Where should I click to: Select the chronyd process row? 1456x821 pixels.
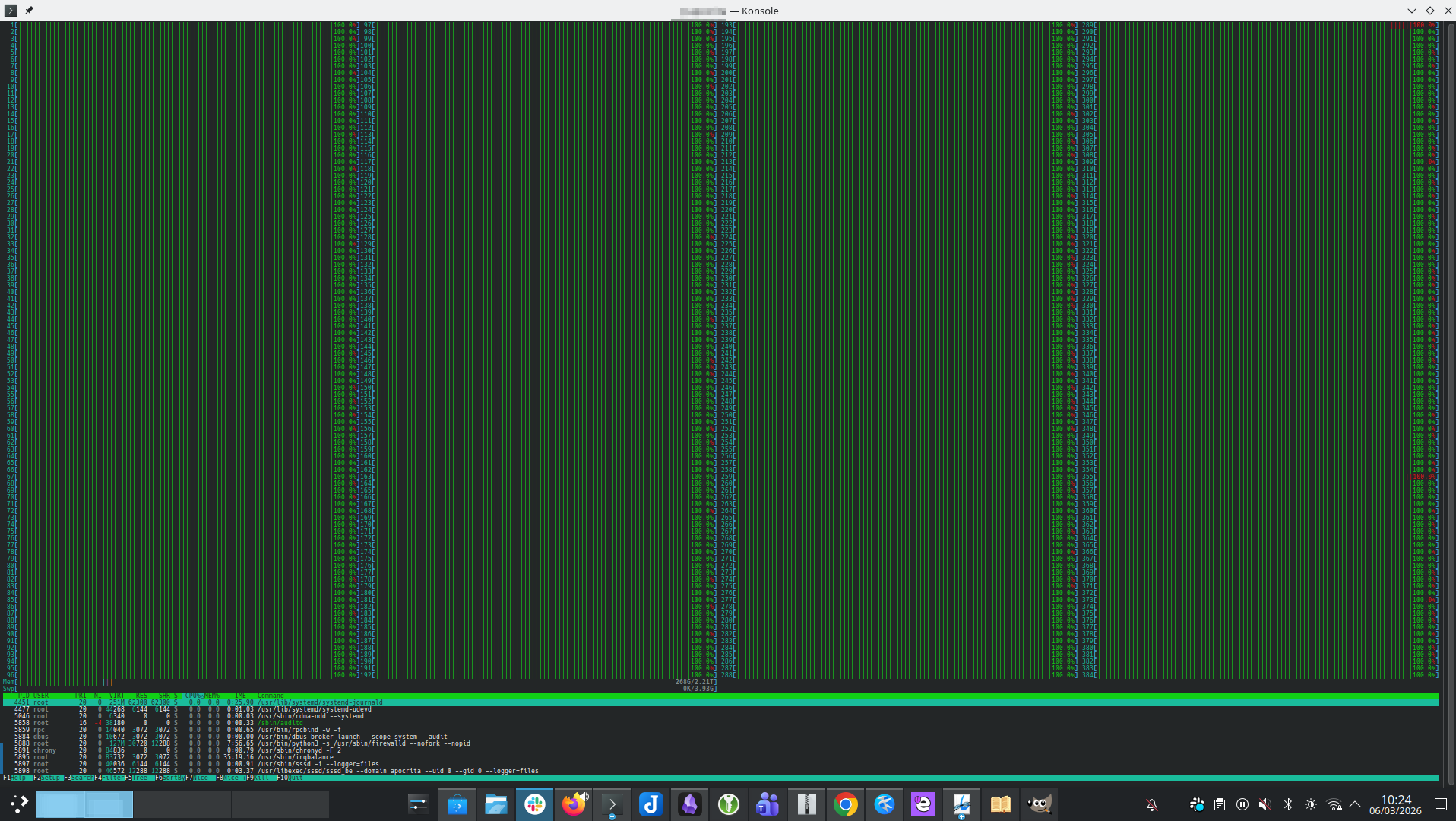tap(720, 750)
